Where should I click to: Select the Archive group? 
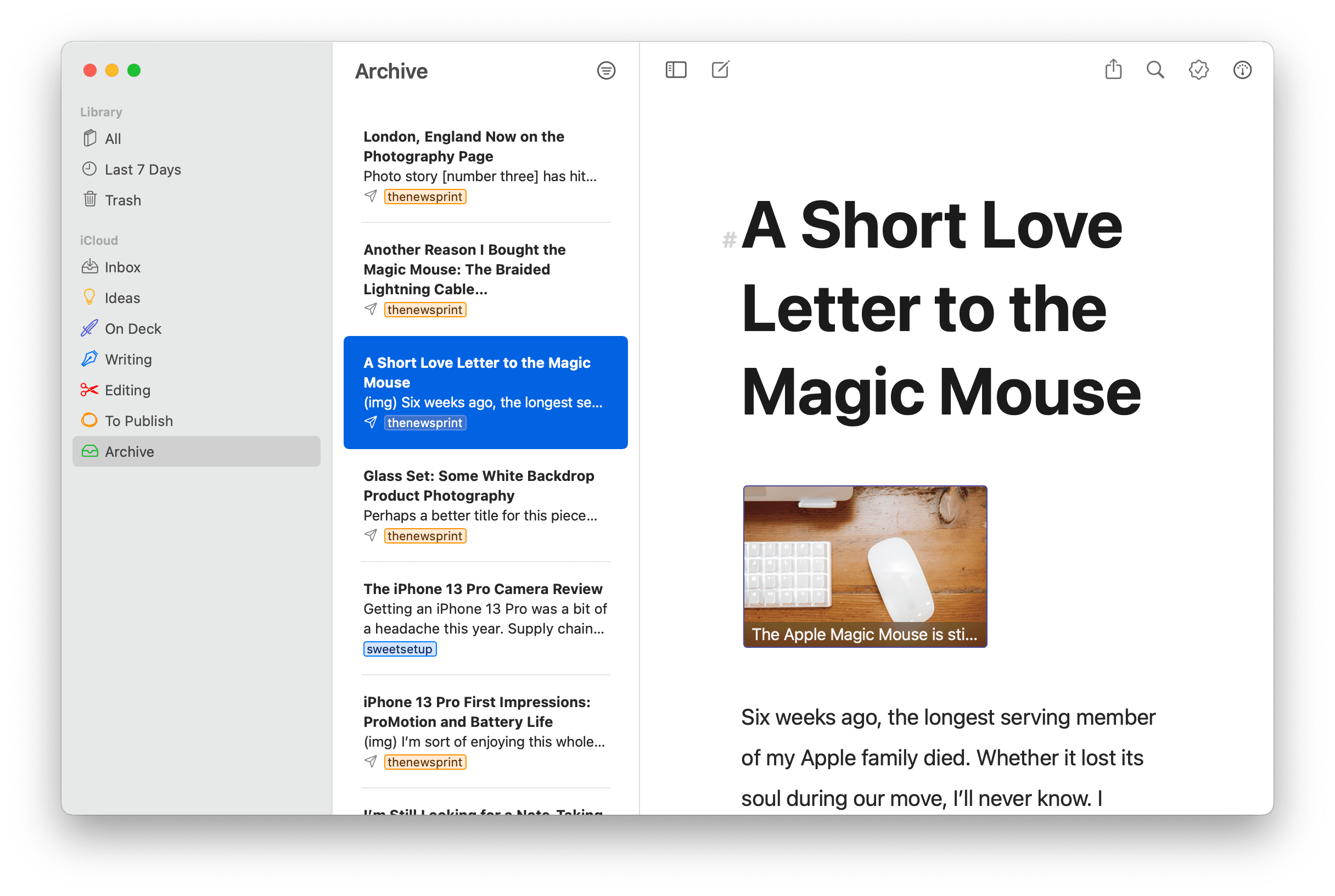[197, 451]
